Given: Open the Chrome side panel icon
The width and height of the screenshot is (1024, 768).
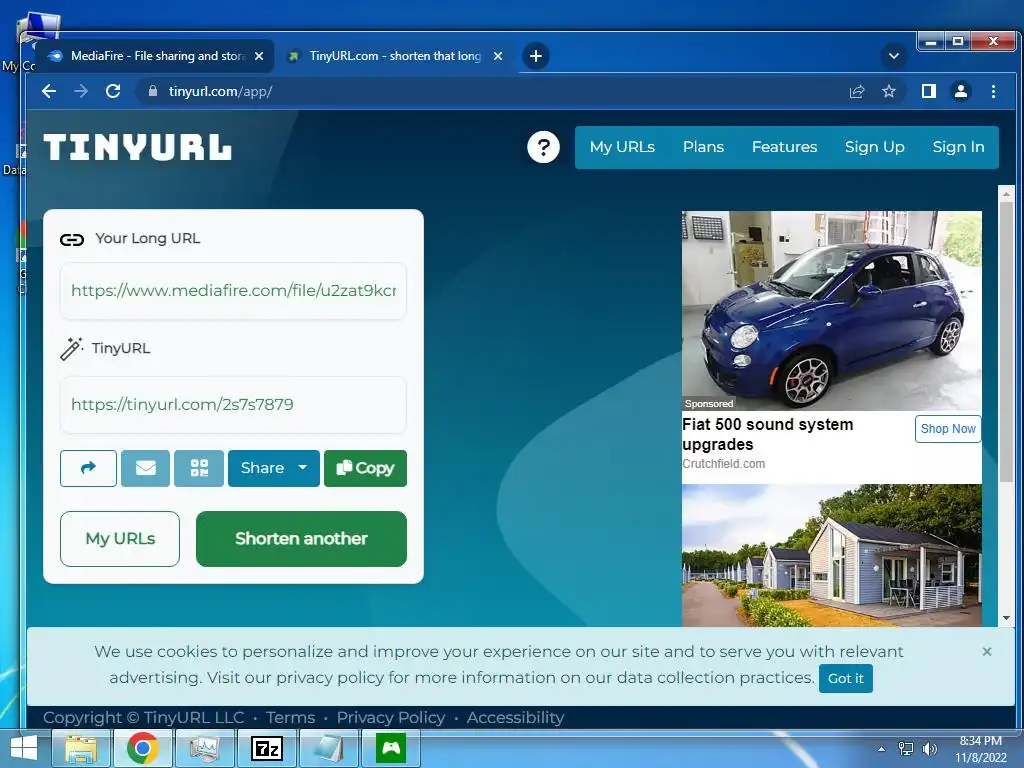Looking at the screenshot, I should (x=929, y=91).
